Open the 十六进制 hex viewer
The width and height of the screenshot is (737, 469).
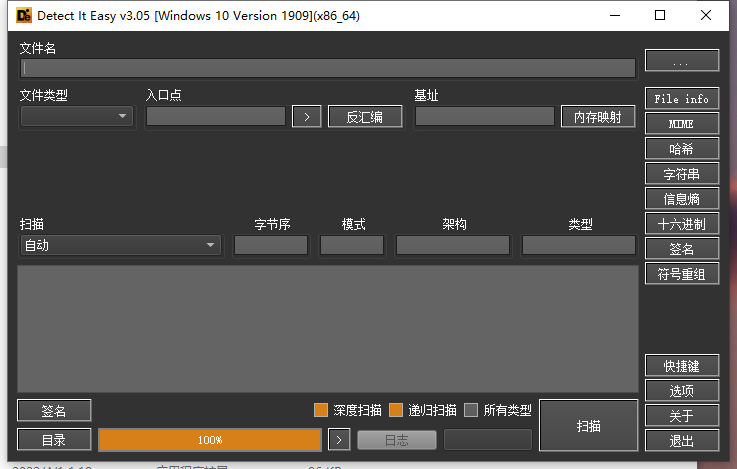pyautogui.click(x=682, y=224)
